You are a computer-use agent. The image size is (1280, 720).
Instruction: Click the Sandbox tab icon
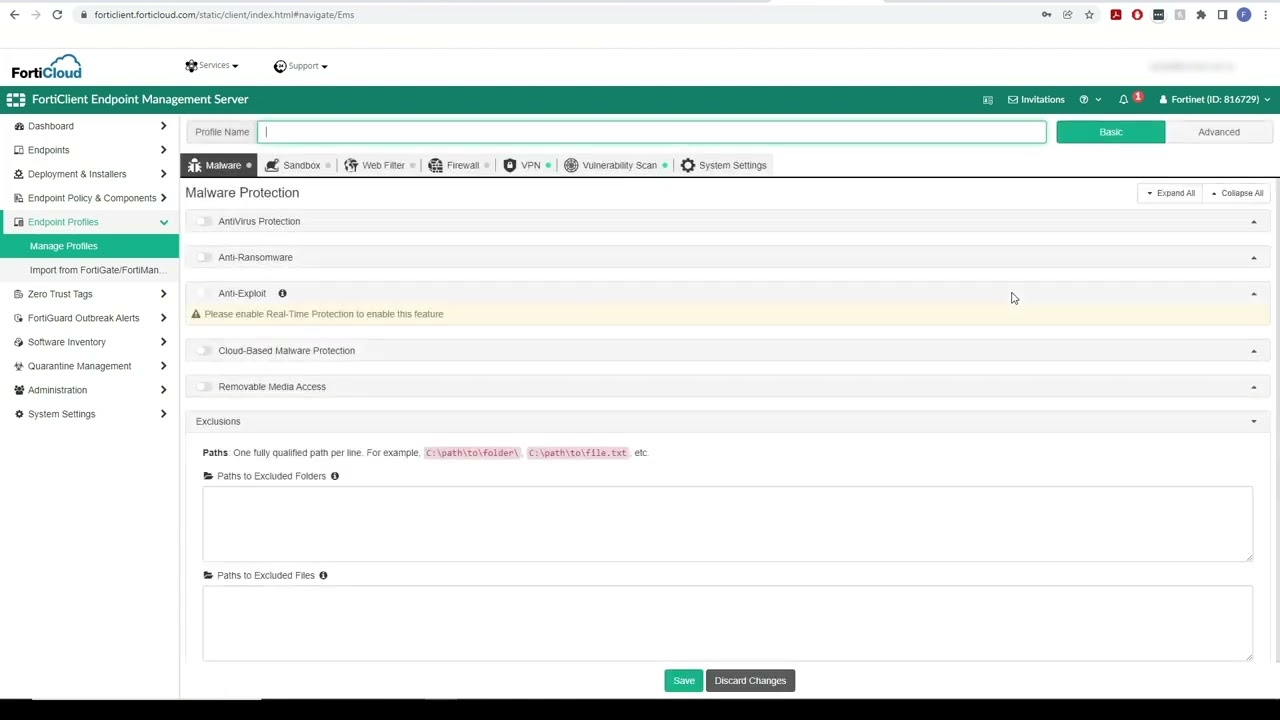coord(272,165)
